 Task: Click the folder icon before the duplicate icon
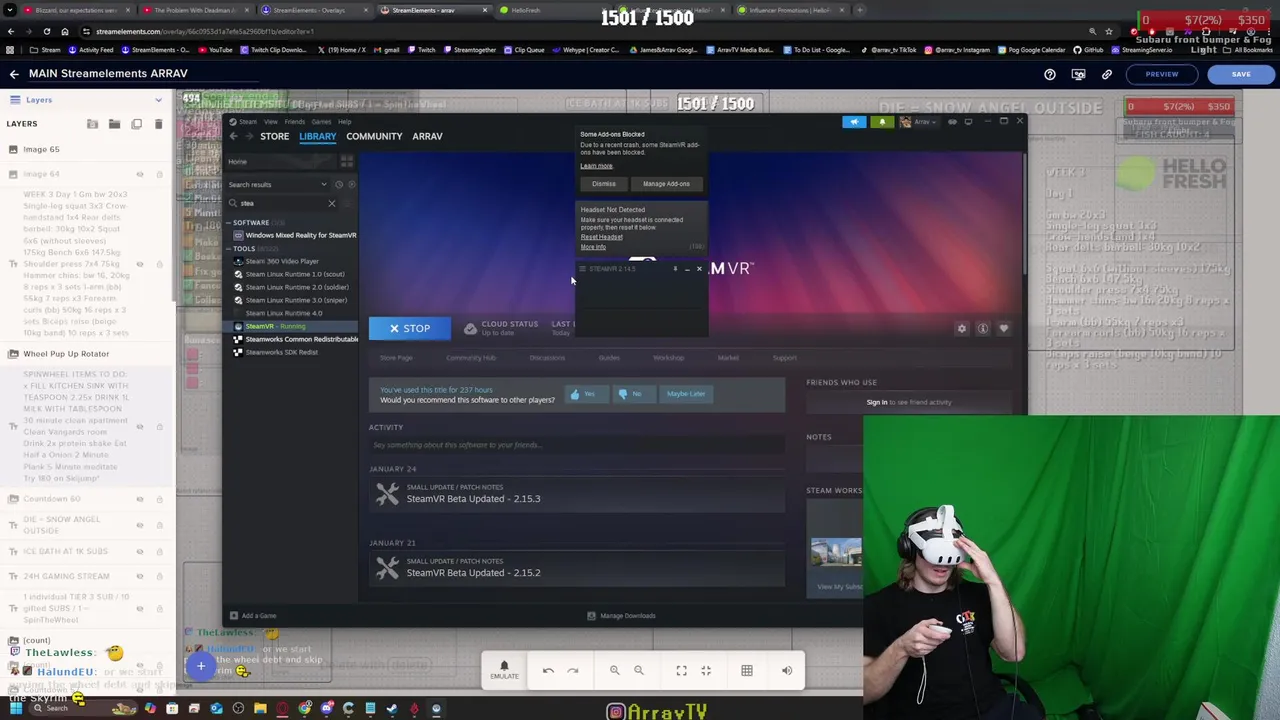[114, 124]
